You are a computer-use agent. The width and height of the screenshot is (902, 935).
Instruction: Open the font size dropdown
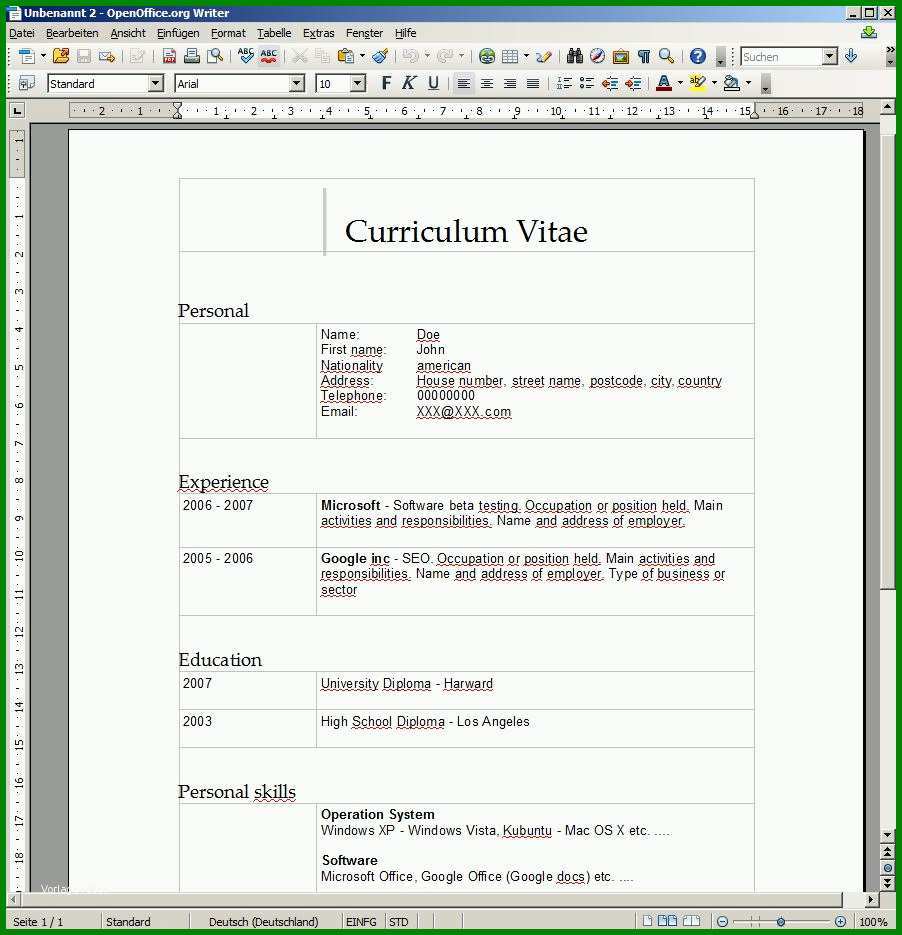coord(358,83)
